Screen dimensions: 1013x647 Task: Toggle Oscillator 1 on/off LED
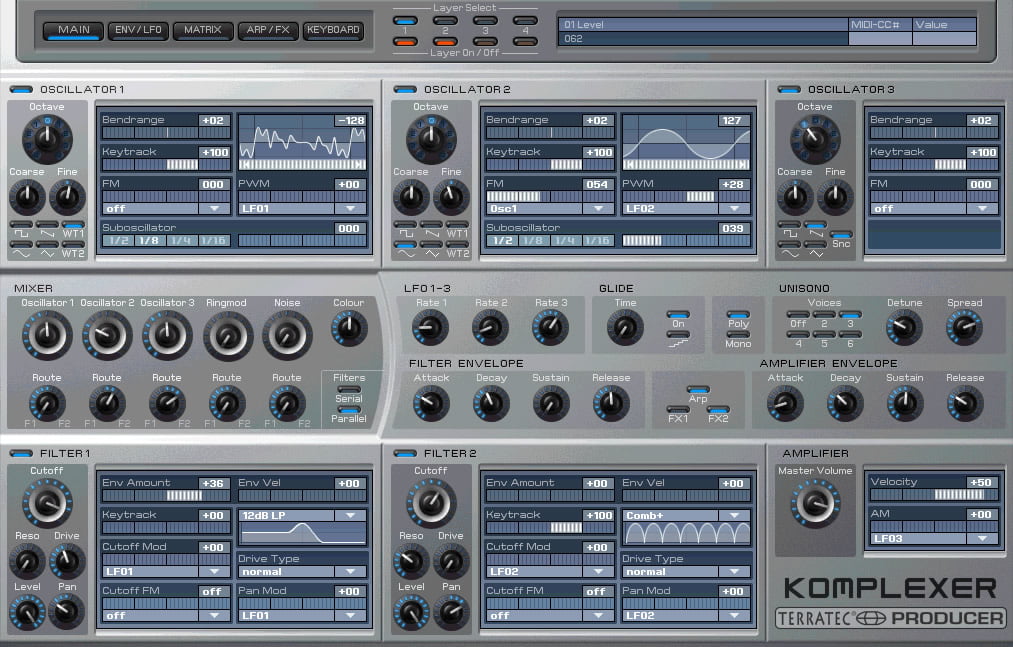click(21, 89)
